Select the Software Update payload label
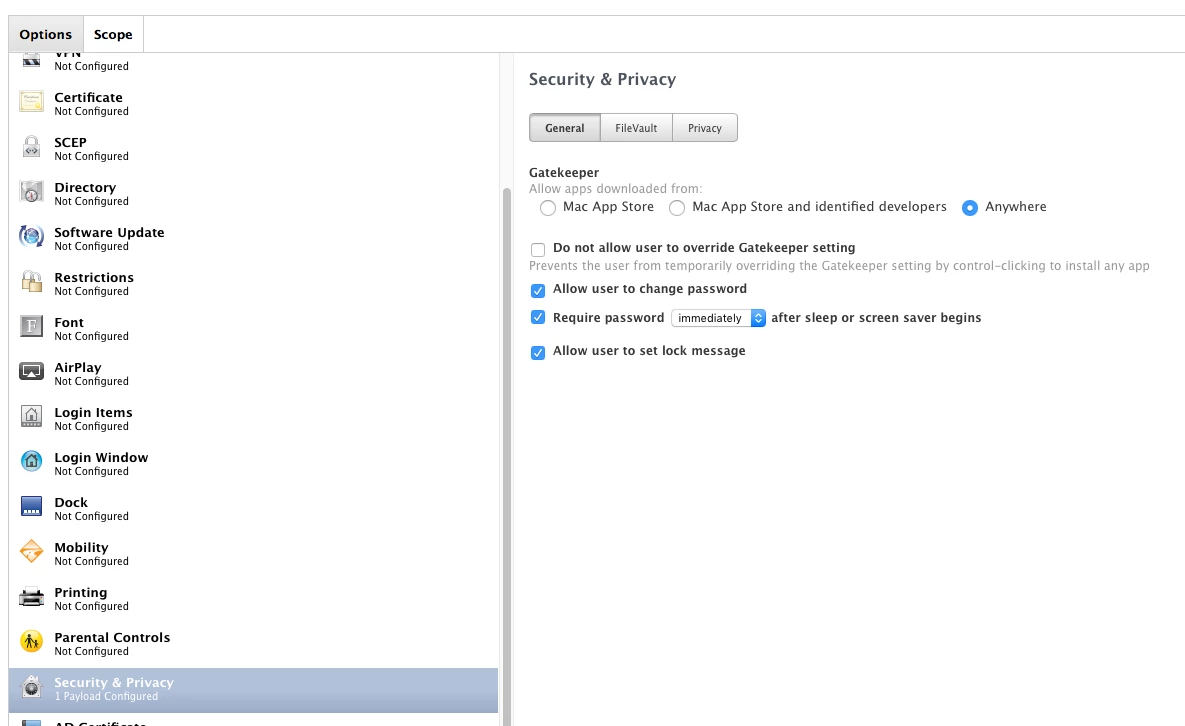Image resolution: width=1185 pixels, height=726 pixels. [109, 233]
